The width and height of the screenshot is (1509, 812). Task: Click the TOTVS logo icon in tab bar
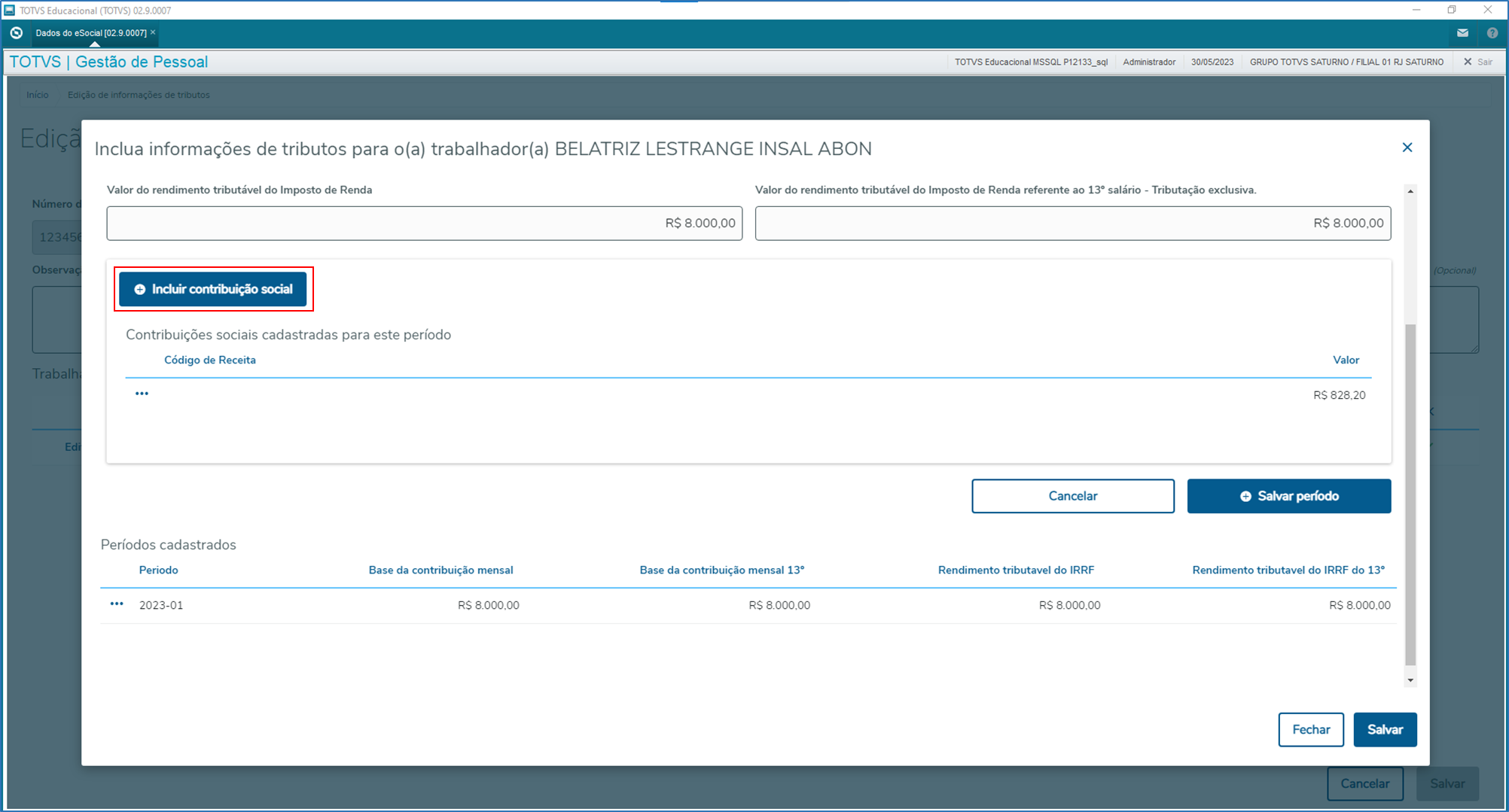click(17, 33)
